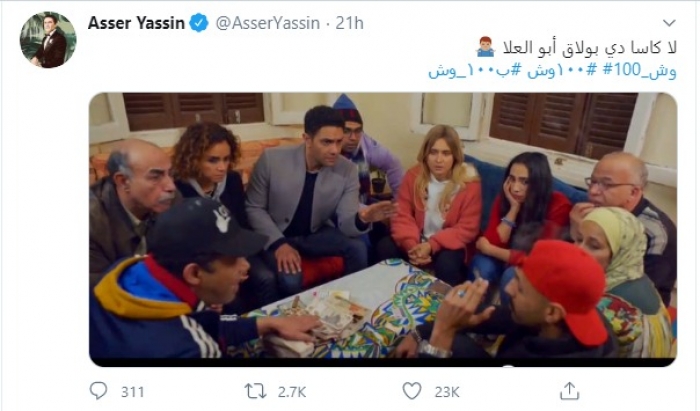Open the hashtag #ب١٠٠_وش
Screen dimensions: 700x411
pyautogui.click(x=475, y=71)
